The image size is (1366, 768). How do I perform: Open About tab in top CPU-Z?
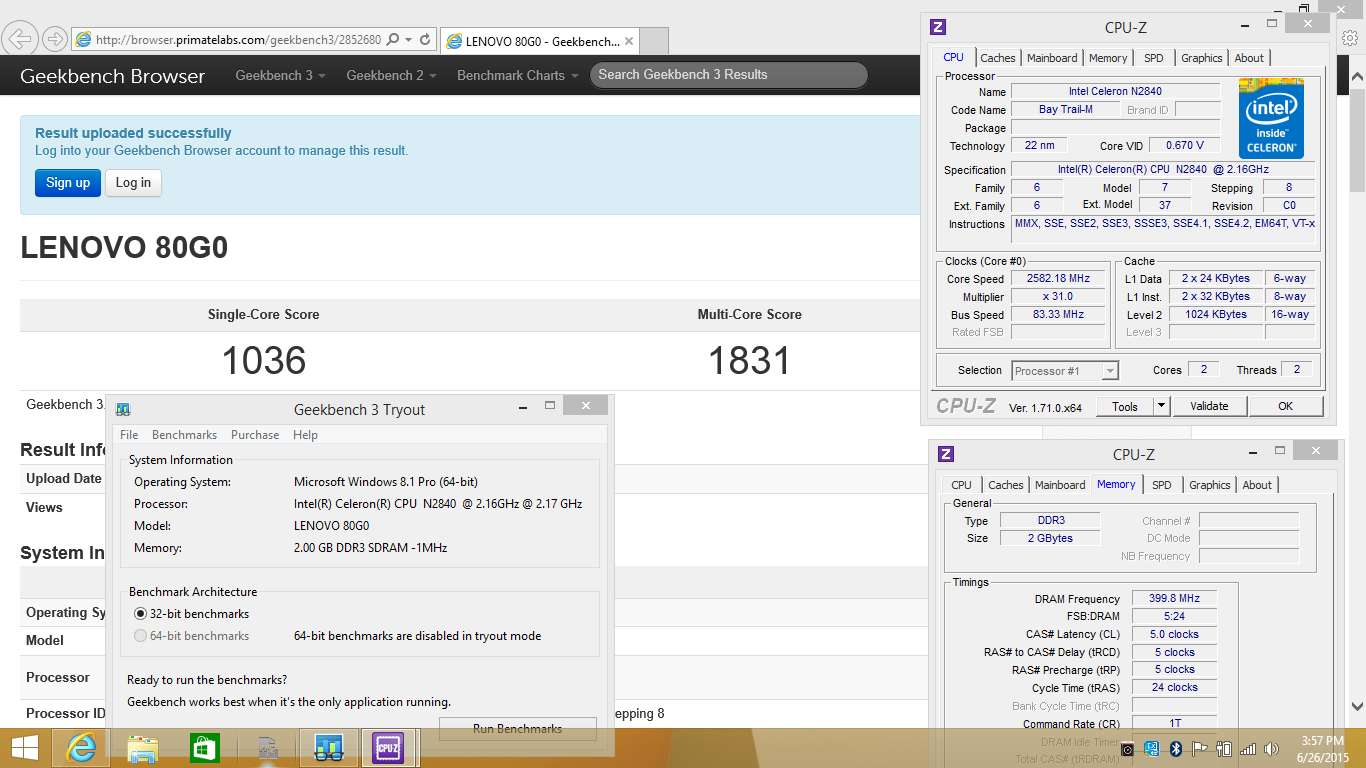point(1249,58)
